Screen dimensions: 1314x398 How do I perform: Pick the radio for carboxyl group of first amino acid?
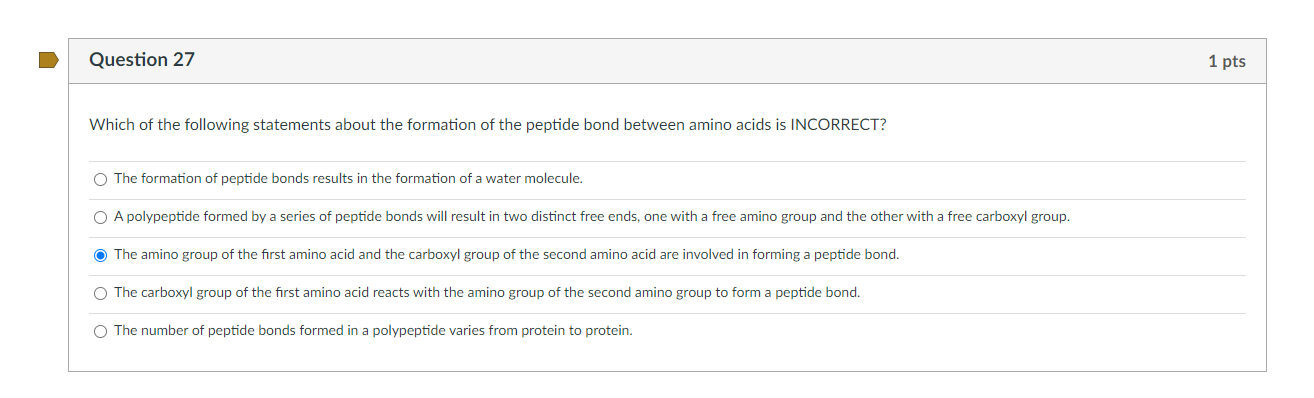tap(100, 293)
